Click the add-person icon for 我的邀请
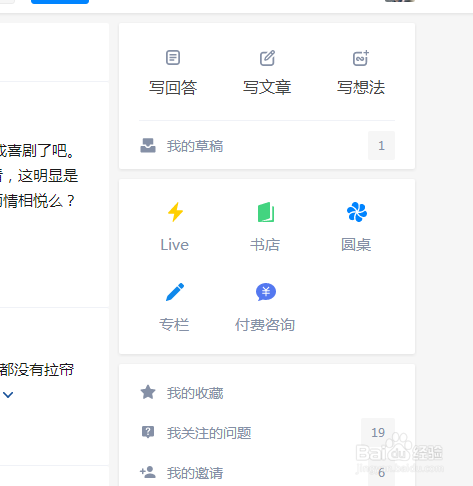The width and height of the screenshot is (473, 486). (148, 472)
